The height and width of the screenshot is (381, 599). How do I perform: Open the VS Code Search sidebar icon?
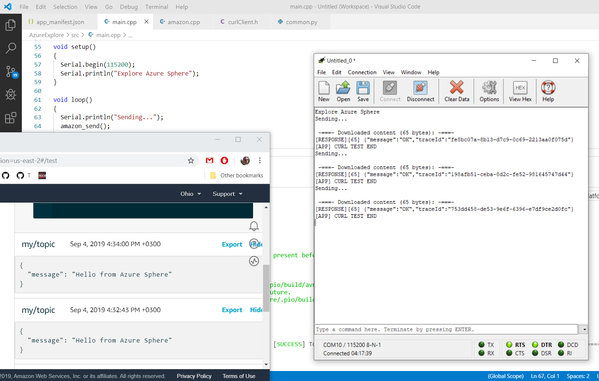point(10,48)
